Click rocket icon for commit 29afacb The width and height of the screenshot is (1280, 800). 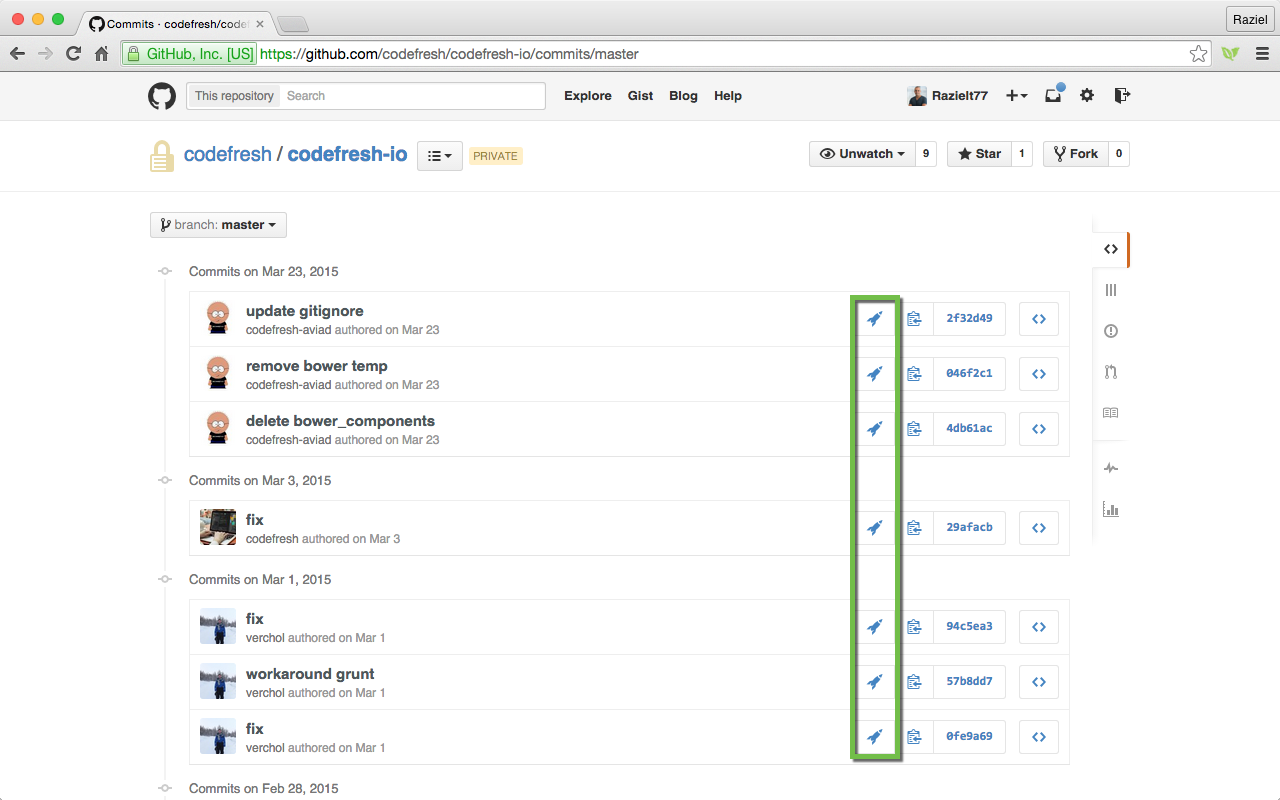875,528
